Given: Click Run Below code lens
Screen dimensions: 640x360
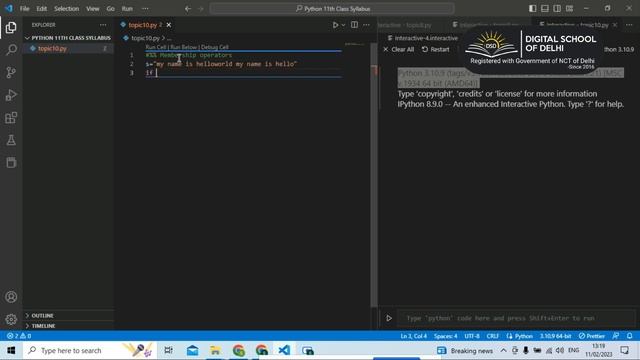Looking at the screenshot, I should (184, 47).
